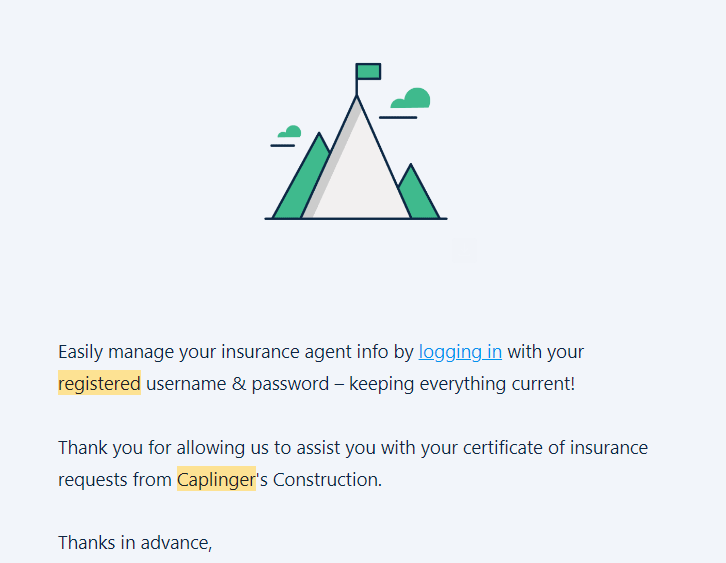Image resolution: width=726 pixels, height=563 pixels.
Task: Click the short line beside the small cloud
Action: click(x=282, y=146)
